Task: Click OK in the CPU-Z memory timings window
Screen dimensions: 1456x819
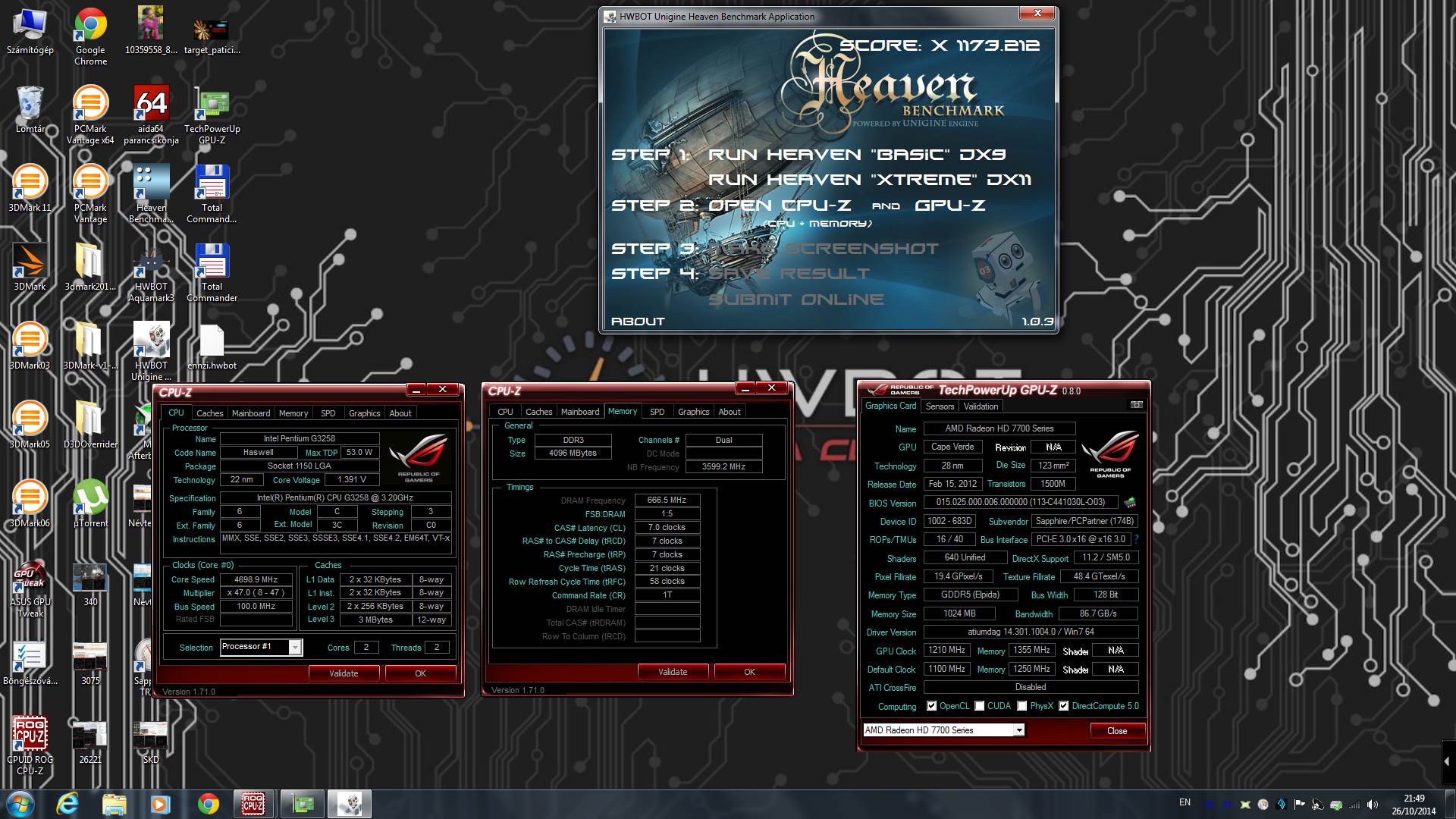Action: coord(749,672)
